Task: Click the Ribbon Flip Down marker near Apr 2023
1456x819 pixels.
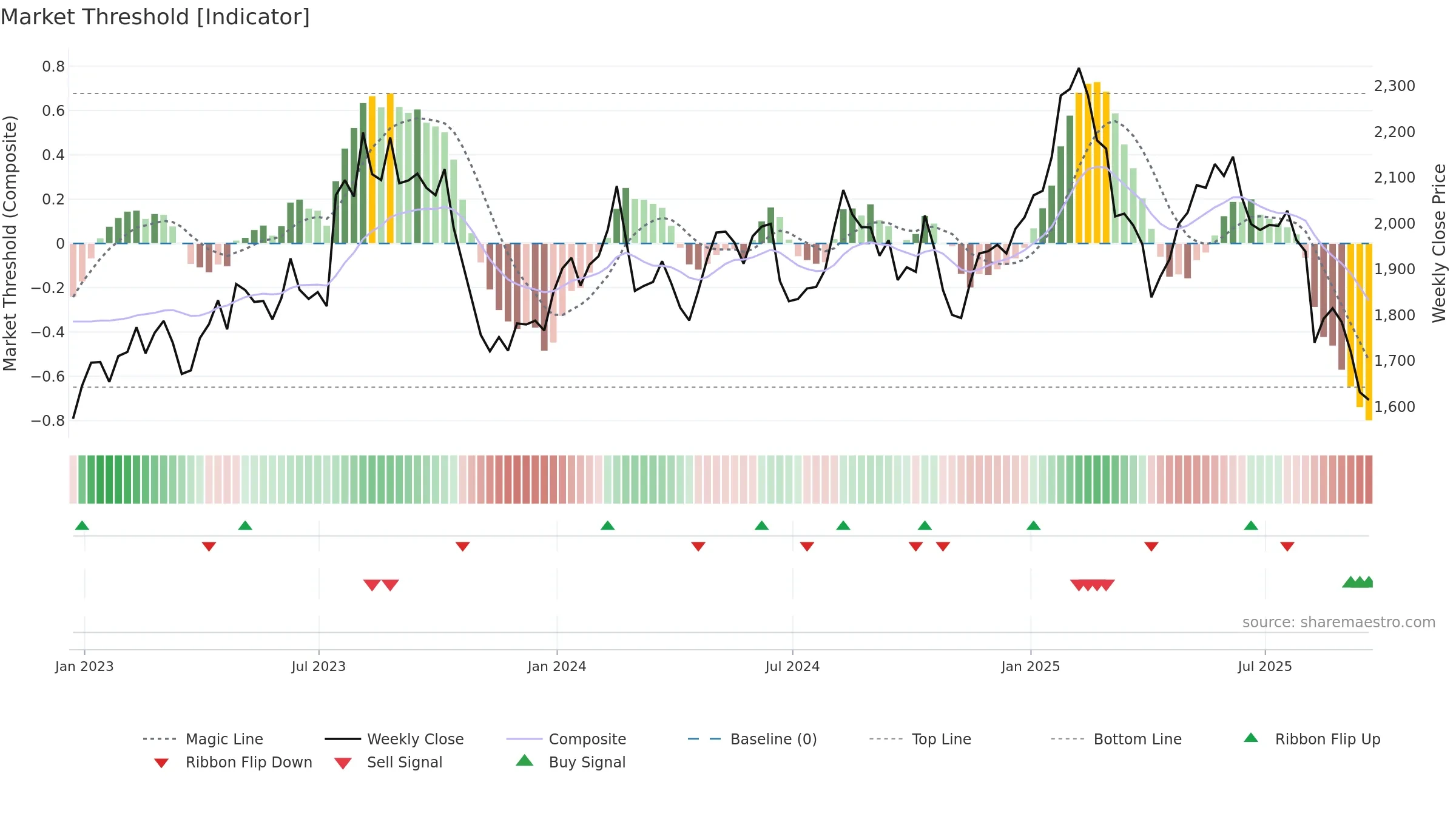Action: [x=209, y=547]
